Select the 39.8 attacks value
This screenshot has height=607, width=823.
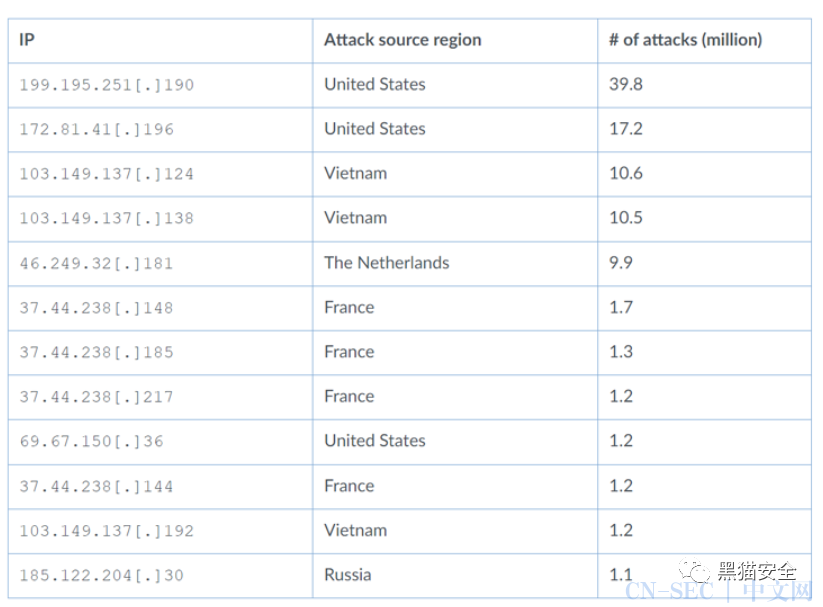(x=626, y=84)
